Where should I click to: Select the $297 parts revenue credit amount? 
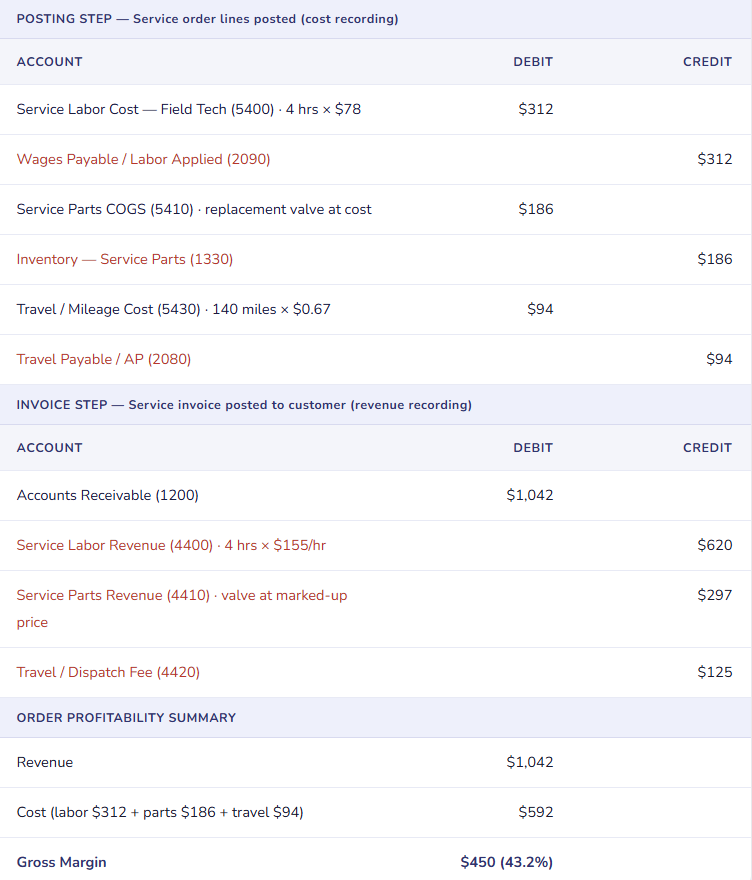click(714, 595)
